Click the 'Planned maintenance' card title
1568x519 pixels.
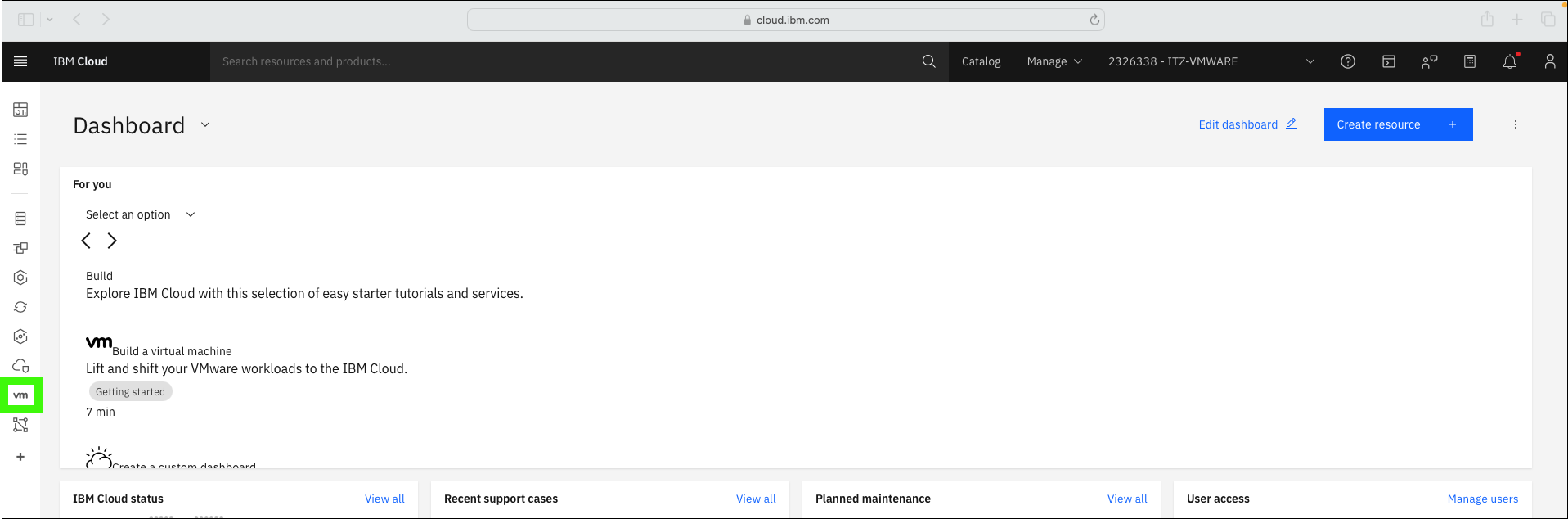(x=873, y=499)
